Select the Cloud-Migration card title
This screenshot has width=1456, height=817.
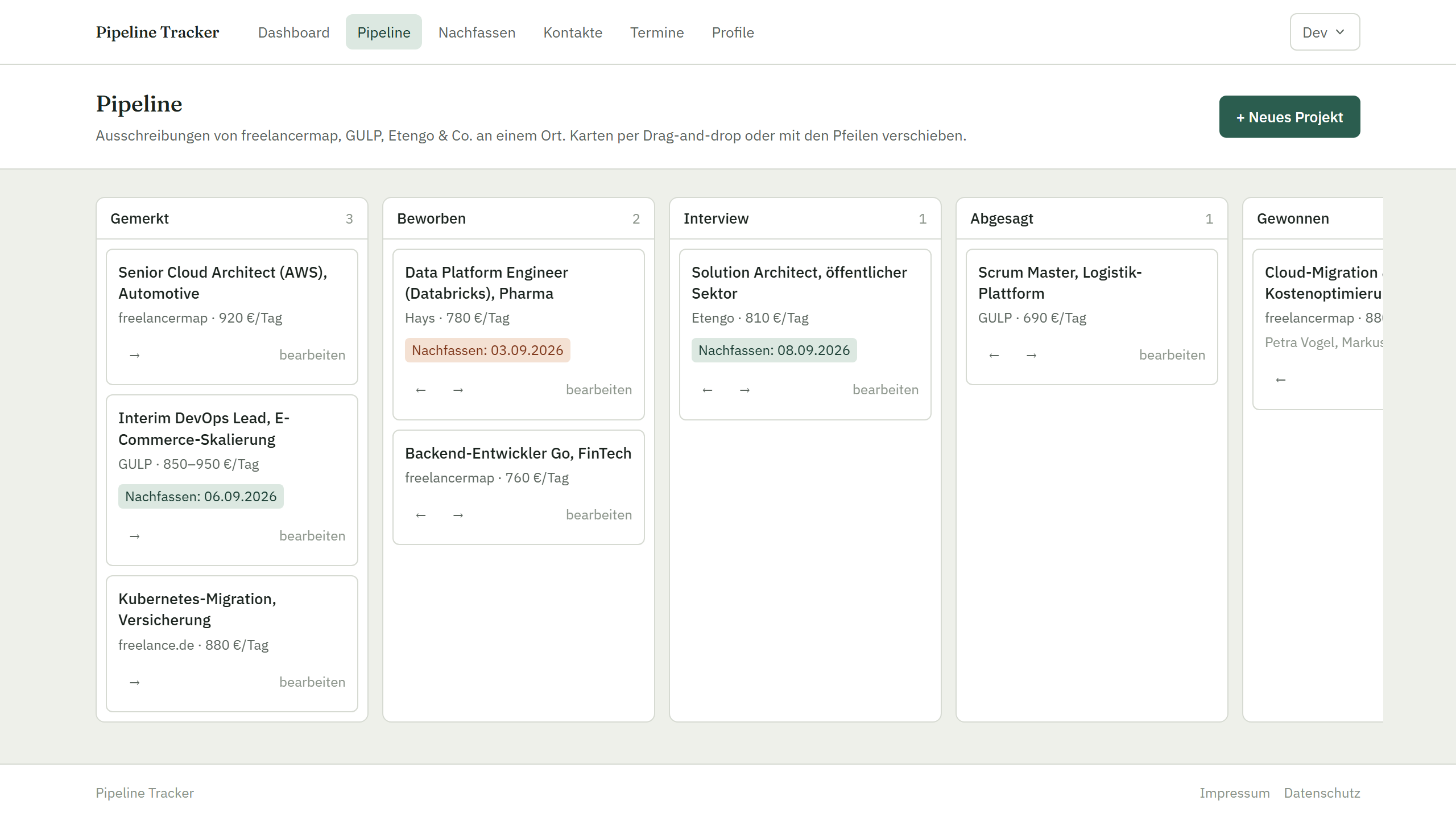click(x=1323, y=283)
